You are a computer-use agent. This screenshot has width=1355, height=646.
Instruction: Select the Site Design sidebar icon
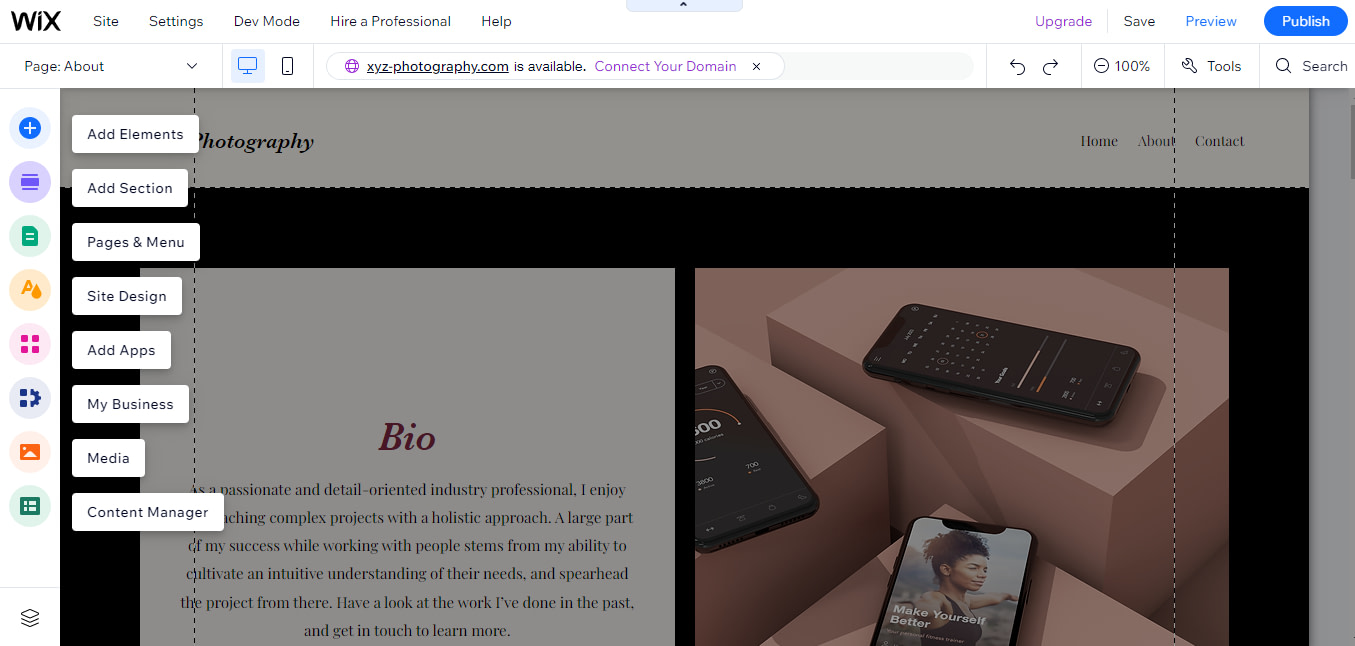pyautogui.click(x=30, y=290)
